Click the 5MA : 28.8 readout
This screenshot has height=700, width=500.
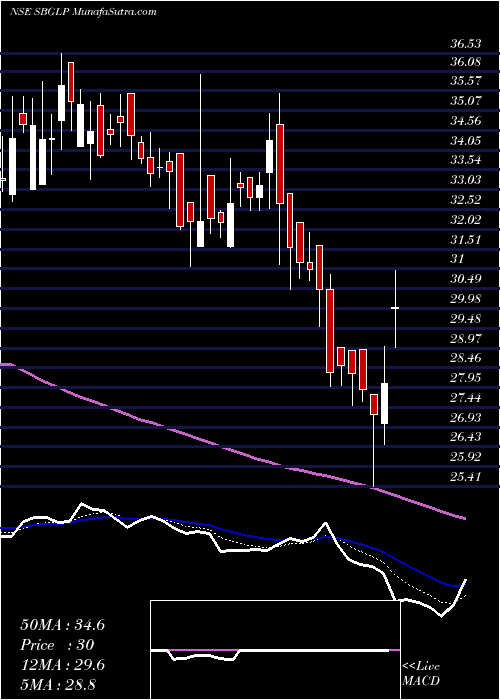58,684
